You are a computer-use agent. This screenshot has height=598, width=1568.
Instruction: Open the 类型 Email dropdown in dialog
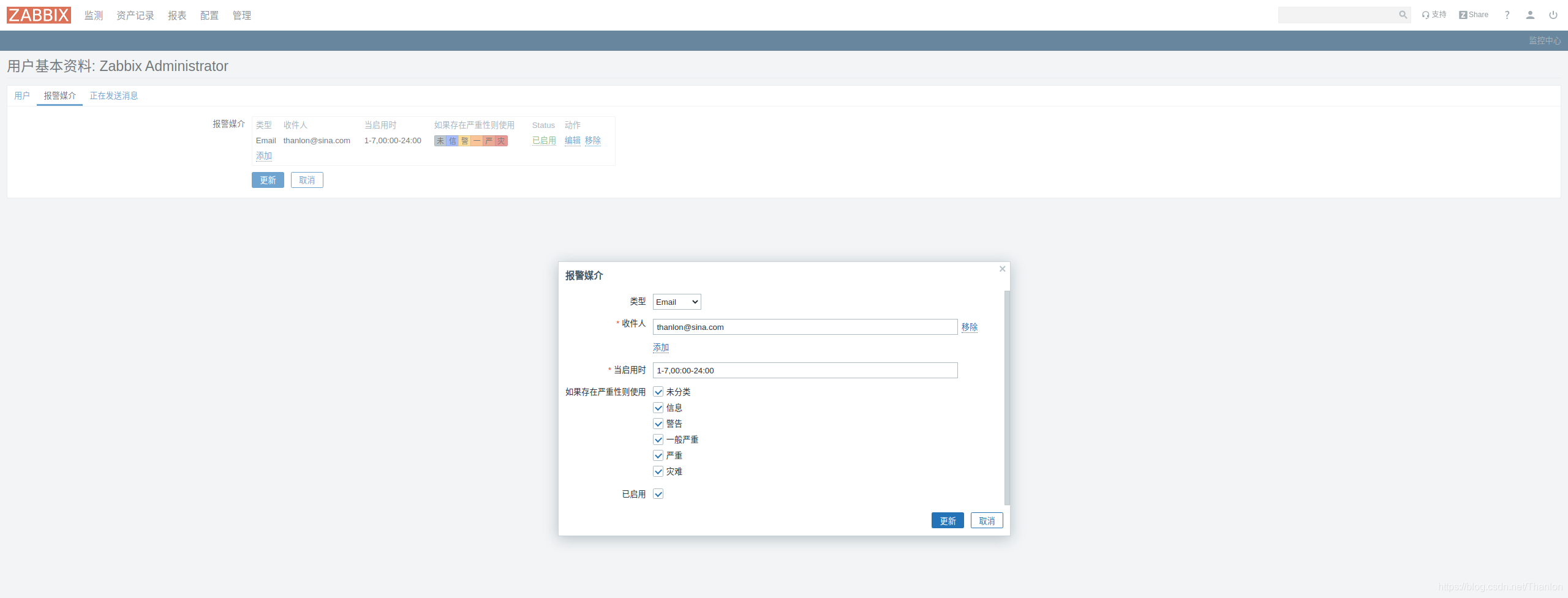[x=677, y=302]
